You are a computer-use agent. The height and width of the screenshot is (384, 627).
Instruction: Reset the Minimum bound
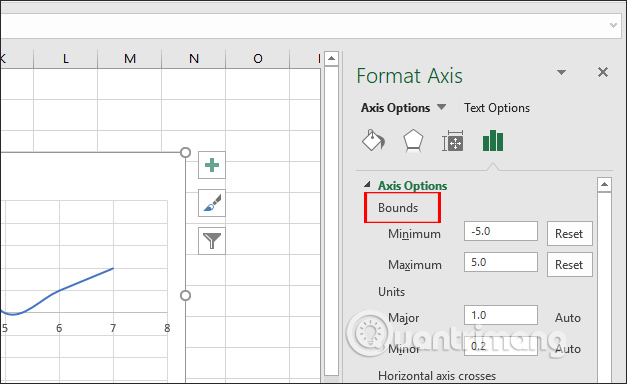click(x=569, y=234)
